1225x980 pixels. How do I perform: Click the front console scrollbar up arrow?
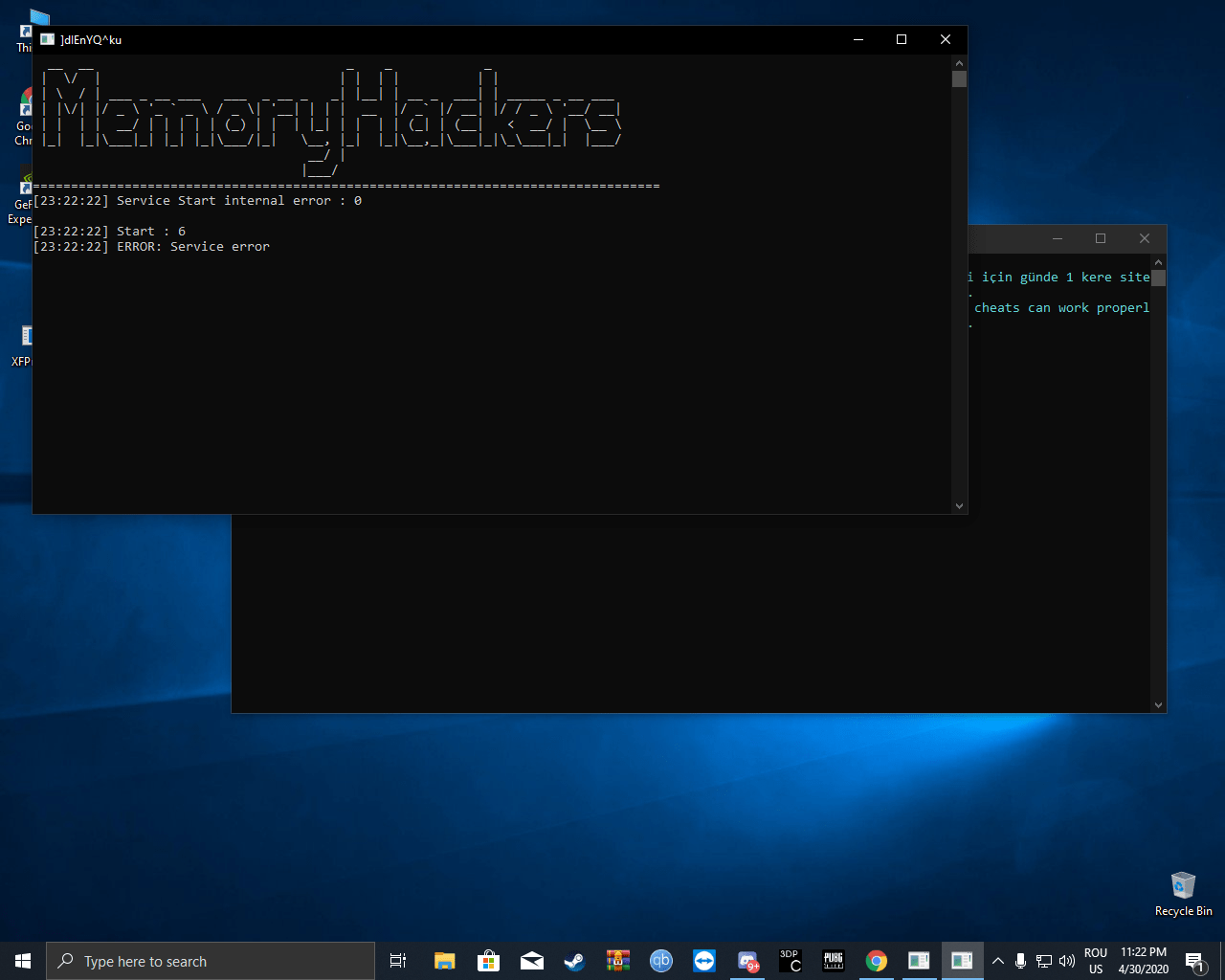(x=959, y=63)
